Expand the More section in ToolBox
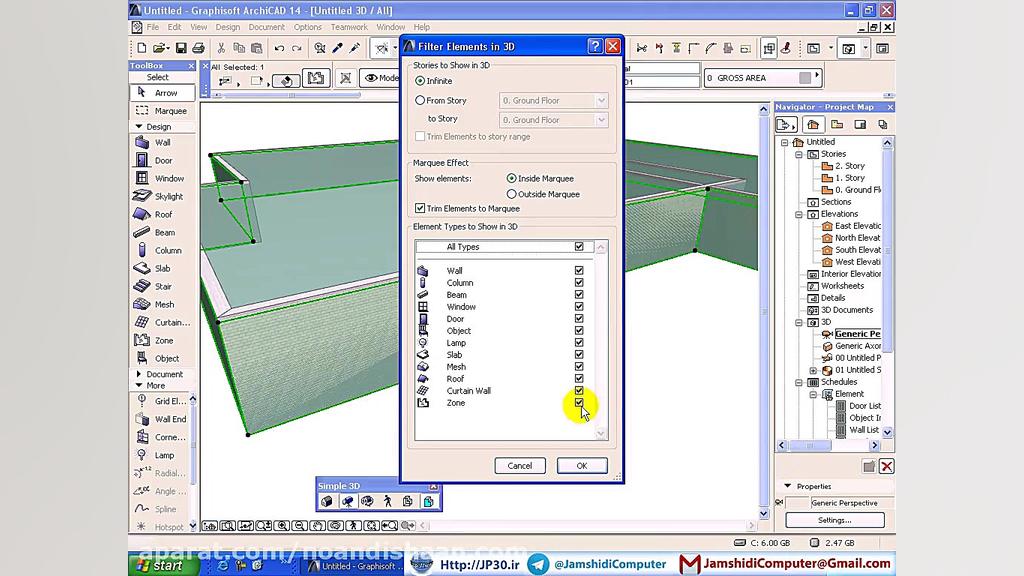Screen dimensions: 1024x576 [x=138, y=385]
